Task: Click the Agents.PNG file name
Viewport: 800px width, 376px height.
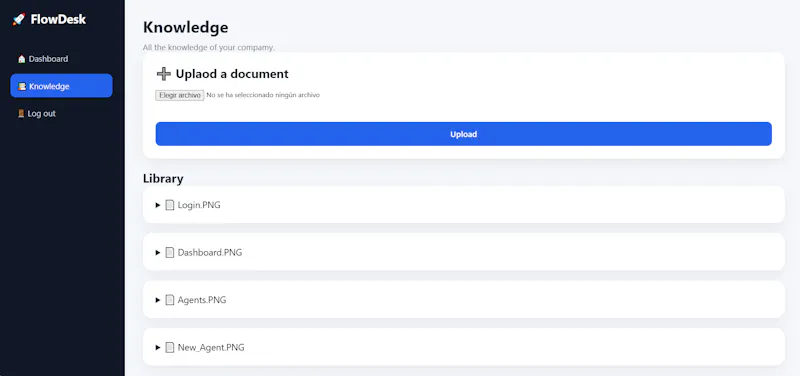Action: point(202,300)
